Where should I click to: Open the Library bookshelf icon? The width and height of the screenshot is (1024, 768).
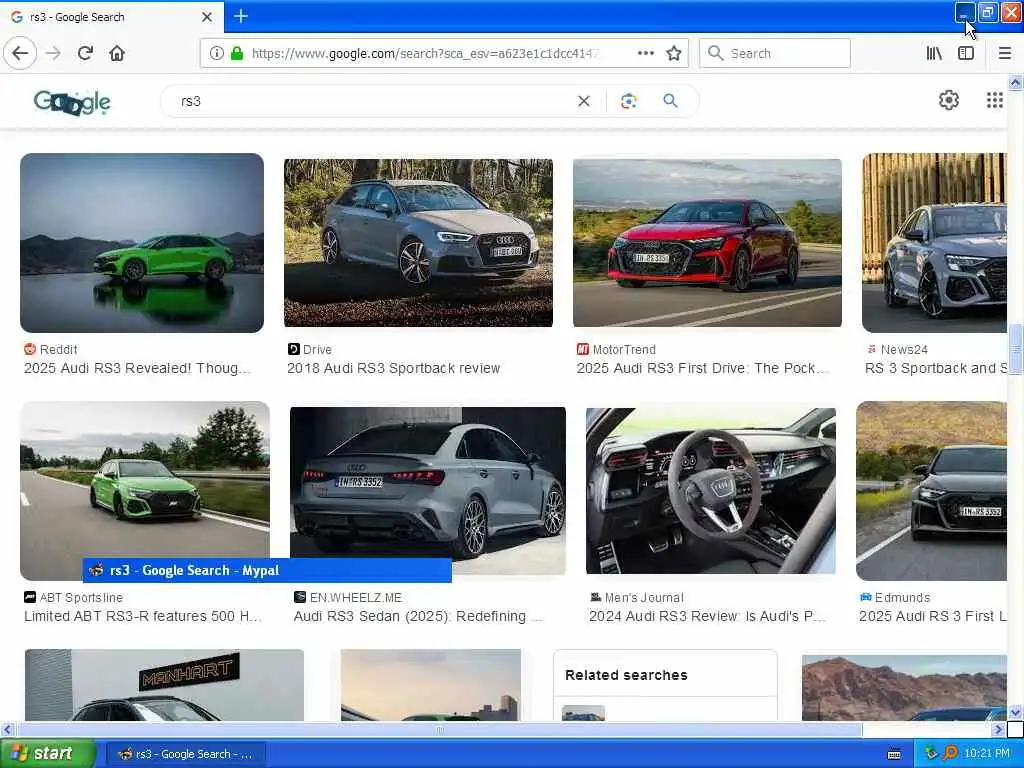tap(934, 53)
